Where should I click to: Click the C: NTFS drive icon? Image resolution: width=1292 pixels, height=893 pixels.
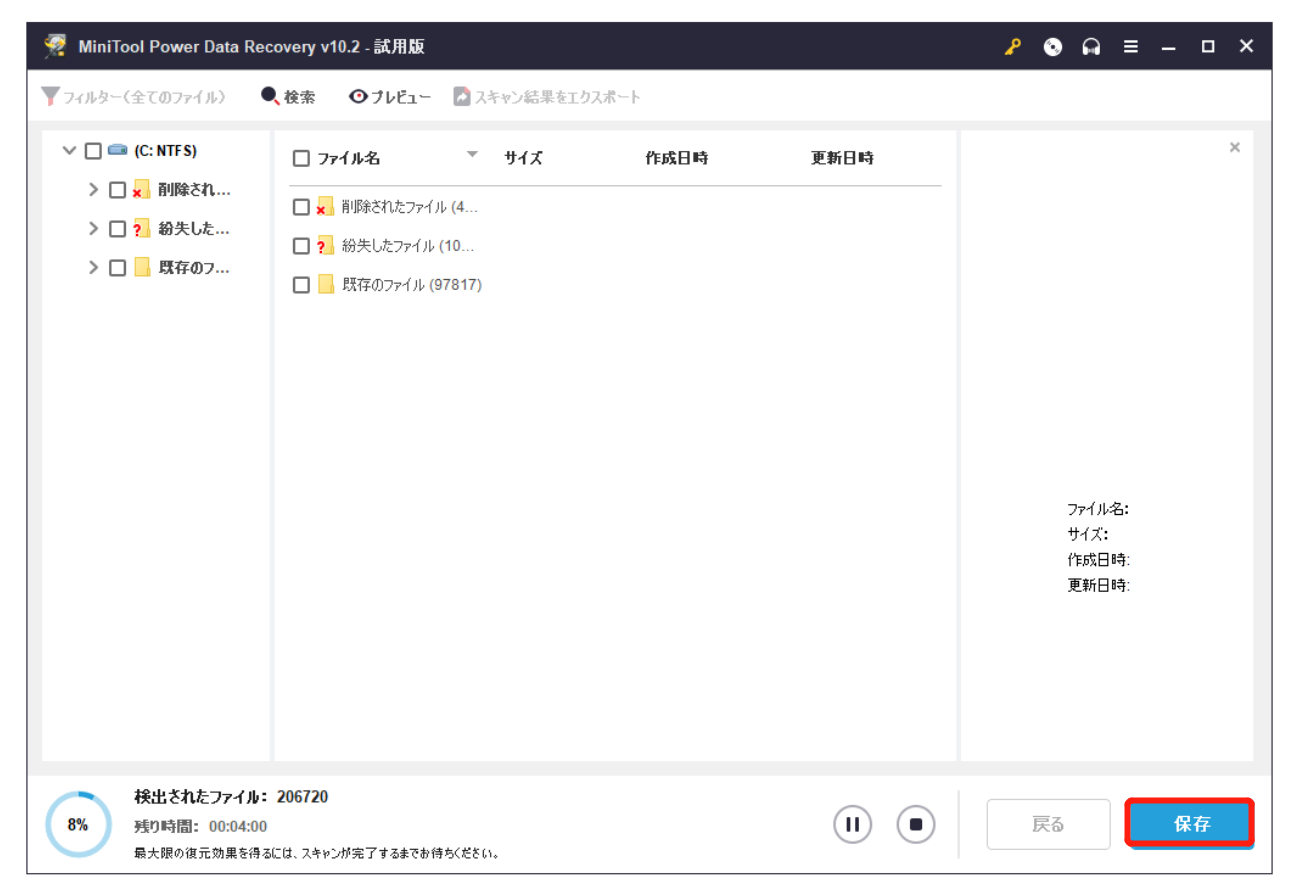(118, 150)
